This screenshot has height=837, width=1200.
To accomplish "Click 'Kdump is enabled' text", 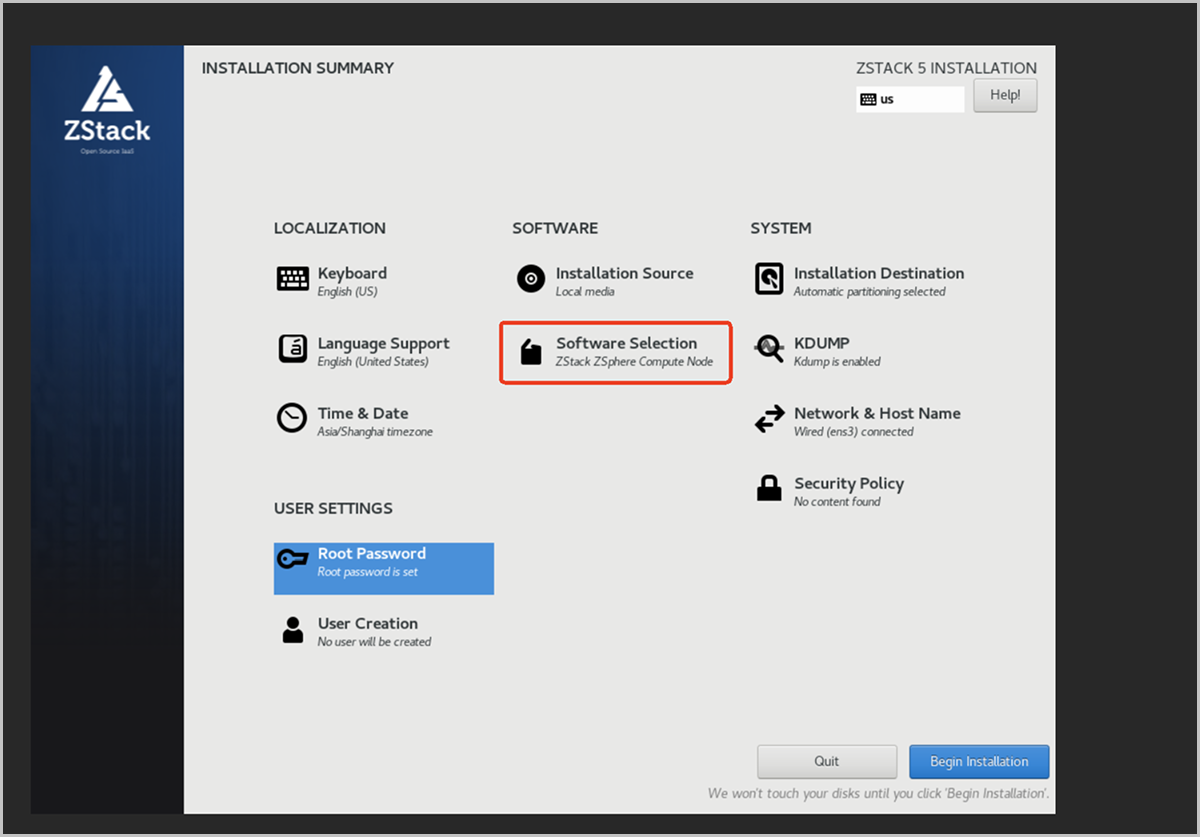I will coord(837,362).
